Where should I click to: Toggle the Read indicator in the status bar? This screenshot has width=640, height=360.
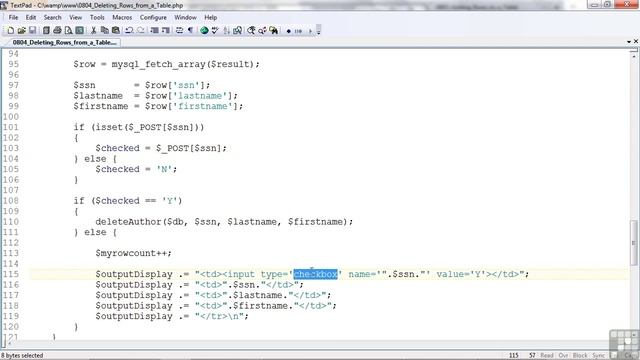click(x=547, y=356)
